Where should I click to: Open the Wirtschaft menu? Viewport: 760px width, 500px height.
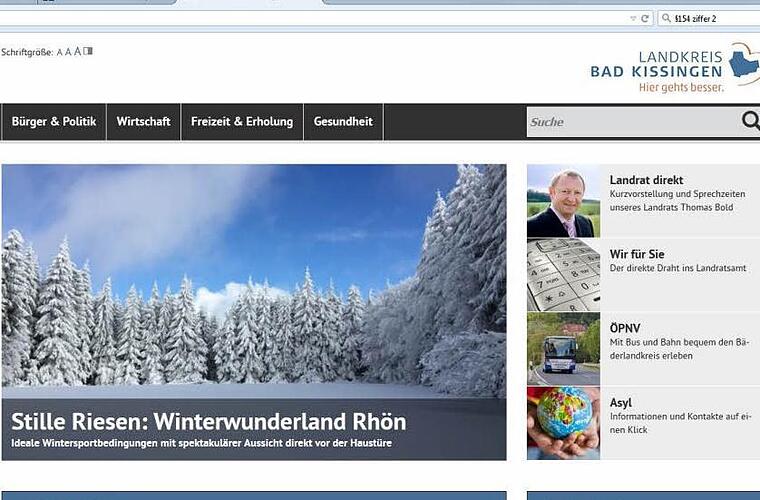pyautogui.click(x=143, y=122)
